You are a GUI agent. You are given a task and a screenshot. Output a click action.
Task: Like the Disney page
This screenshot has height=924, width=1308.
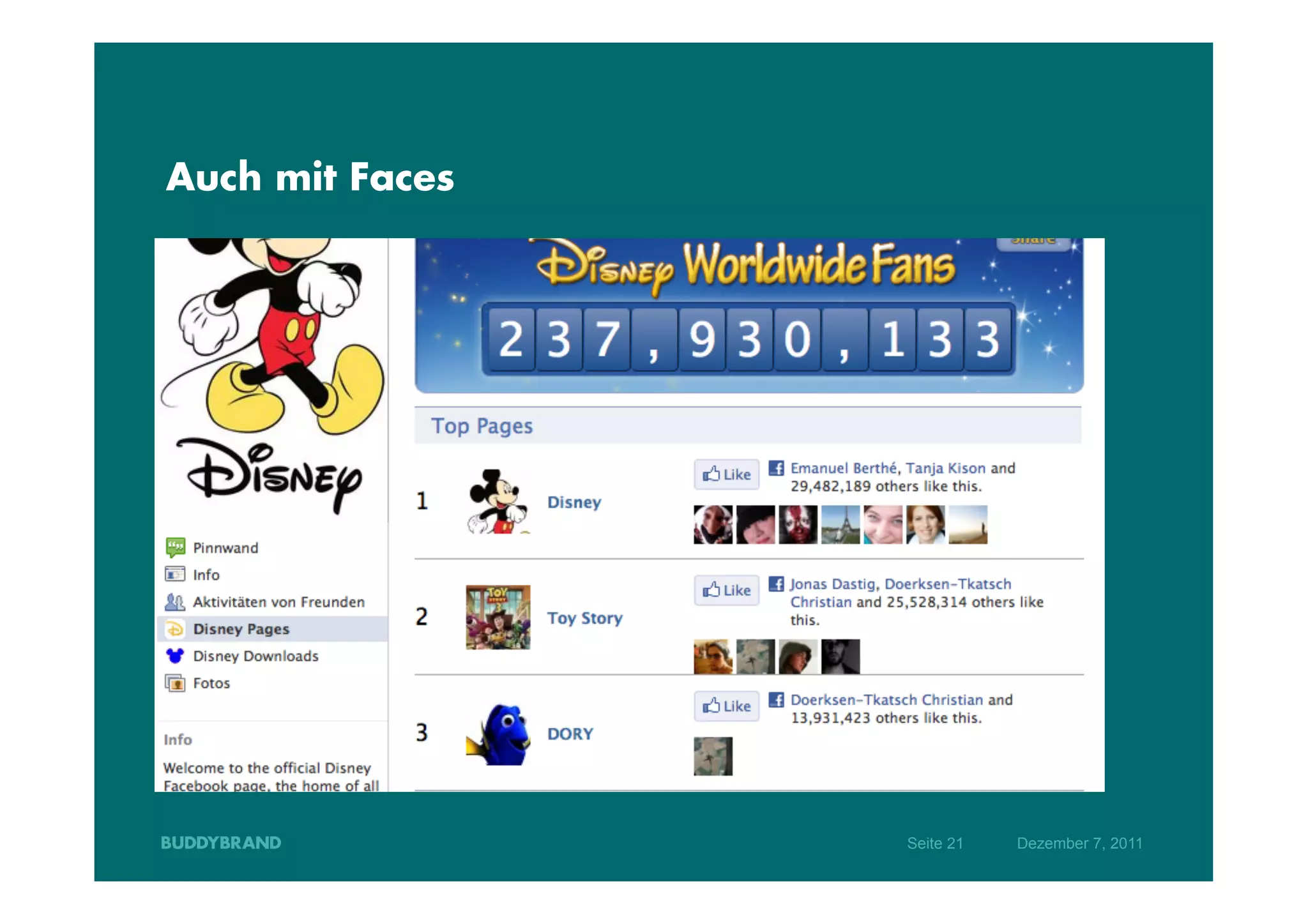pos(727,474)
